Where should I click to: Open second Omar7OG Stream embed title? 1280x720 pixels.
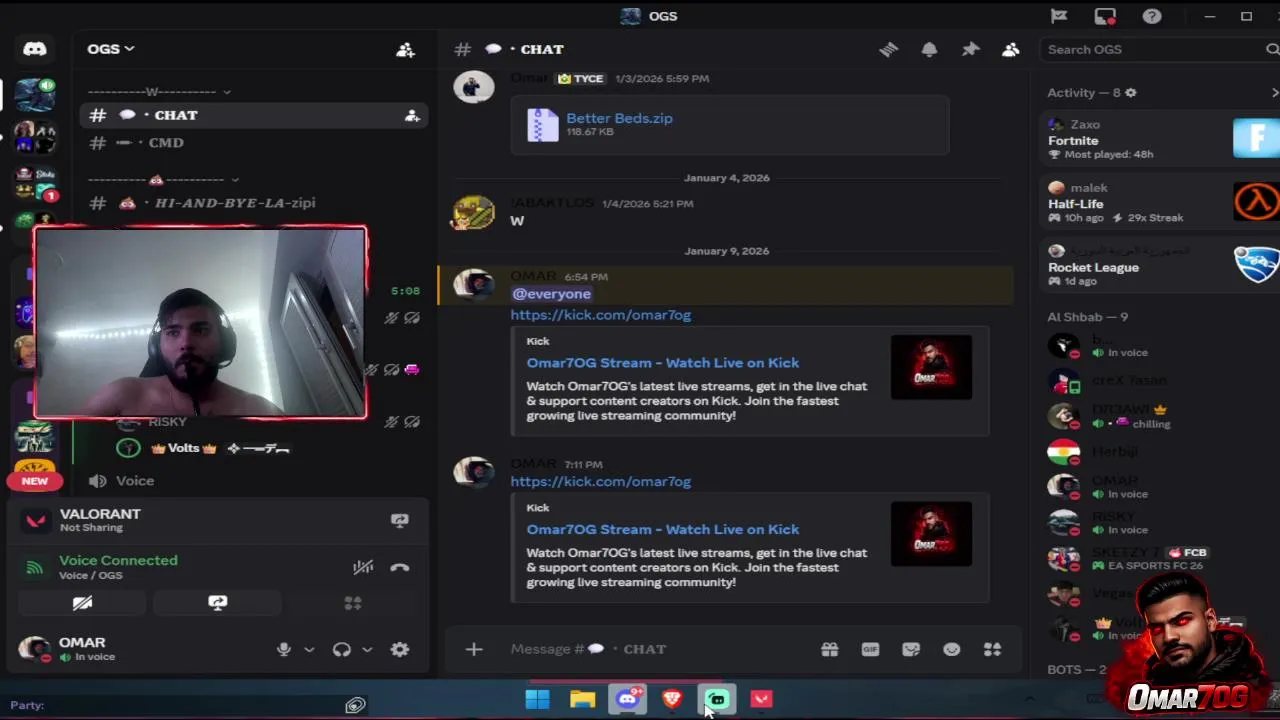click(662, 530)
